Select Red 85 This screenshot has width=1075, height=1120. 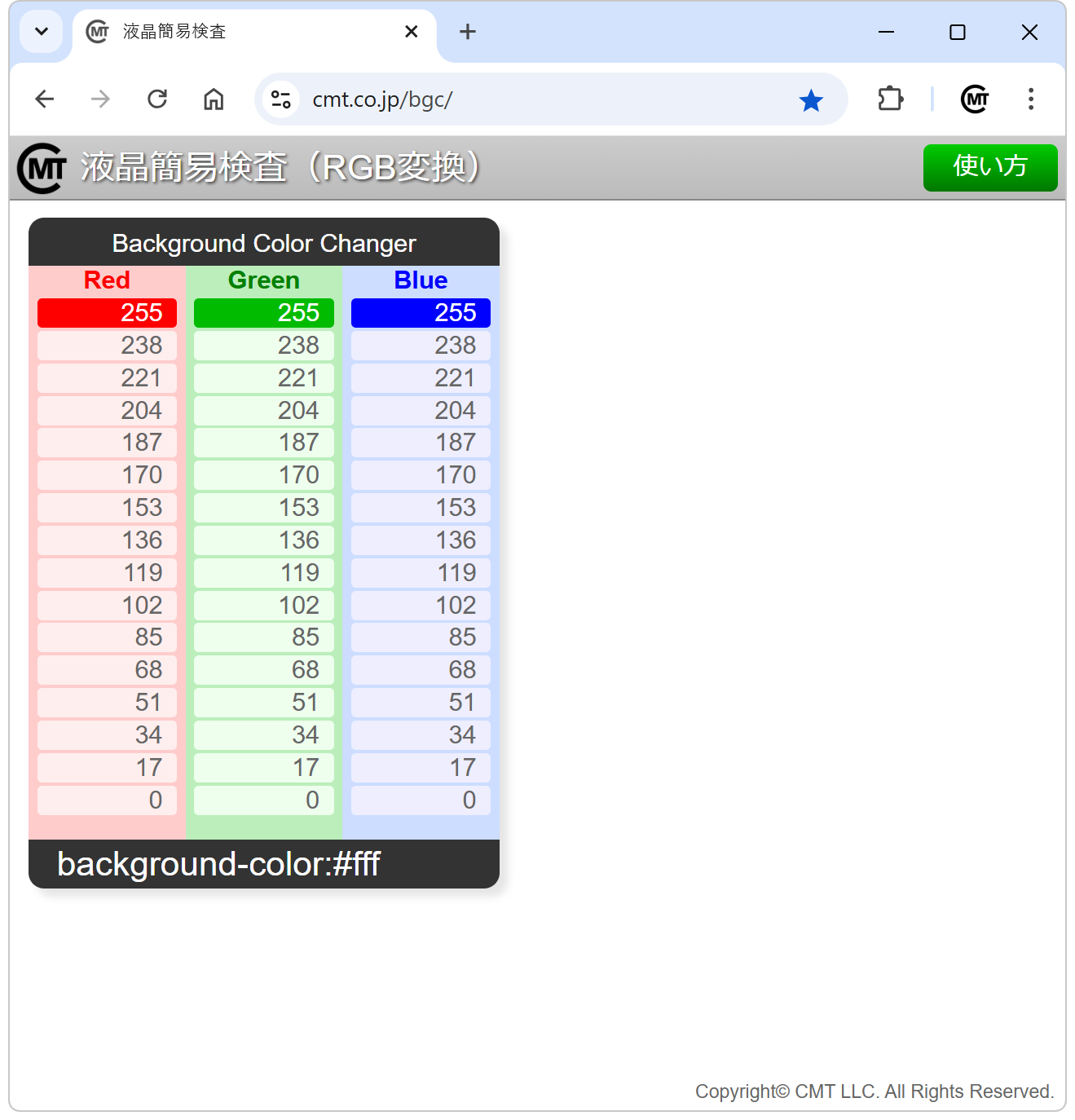click(x=107, y=637)
